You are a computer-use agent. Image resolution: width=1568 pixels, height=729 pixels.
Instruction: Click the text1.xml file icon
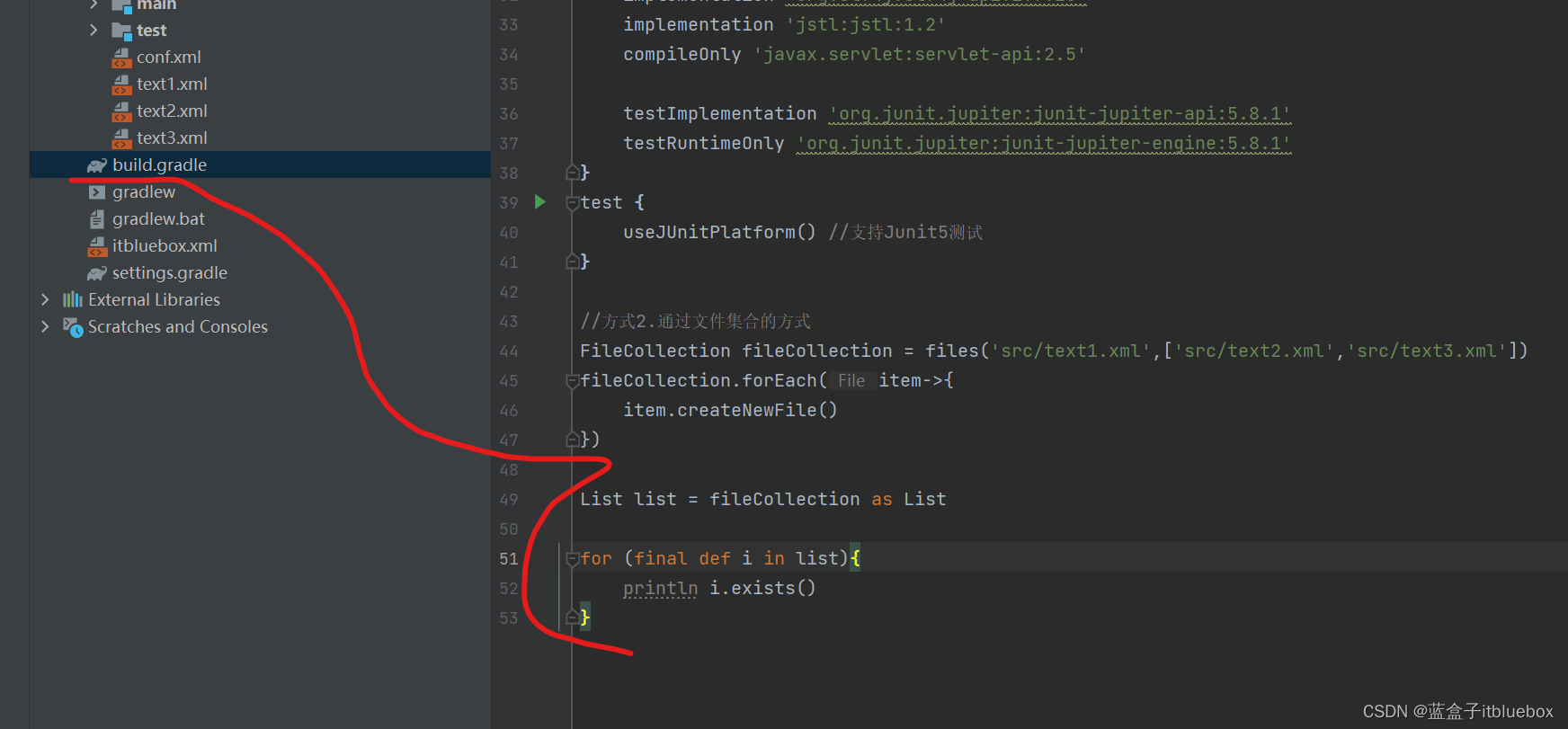point(121,84)
